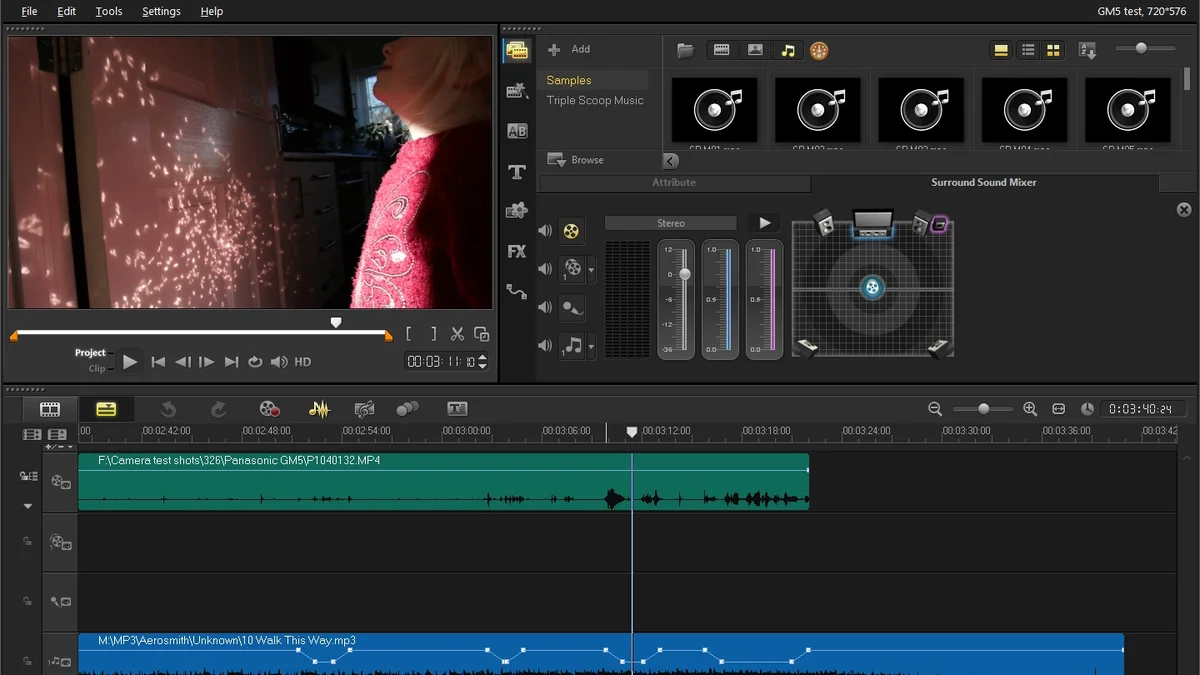
Task: Open the Graphic library icon
Action: click(x=517, y=211)
